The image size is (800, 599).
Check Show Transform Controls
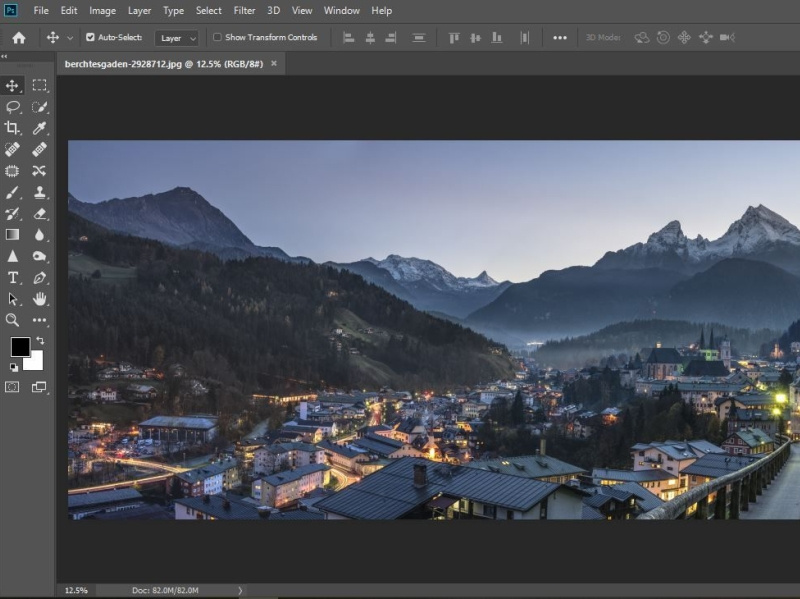tap(216, 37)
